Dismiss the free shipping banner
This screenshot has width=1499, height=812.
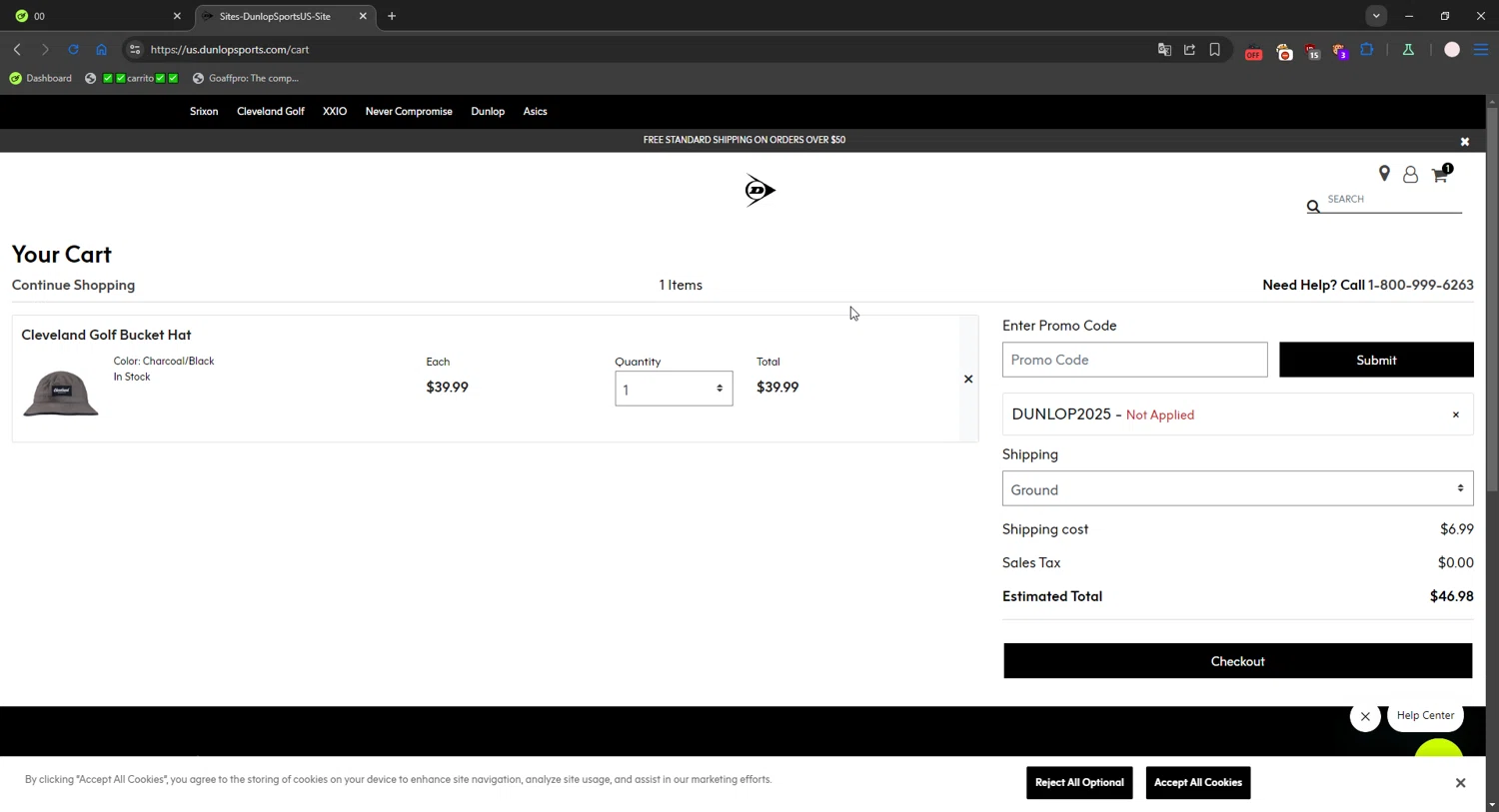click(1464, 142)
